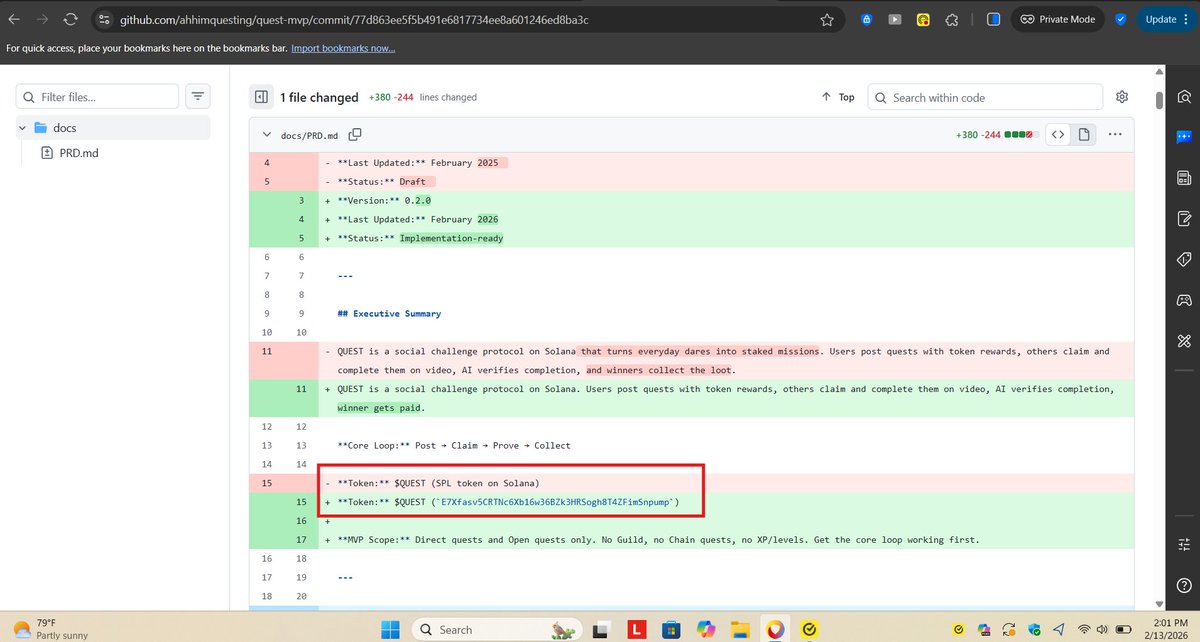Viewport: 1200px width, 642px height.
Task: Toggle the bookmark star in the address bar
Action: [x=827, y=18]
